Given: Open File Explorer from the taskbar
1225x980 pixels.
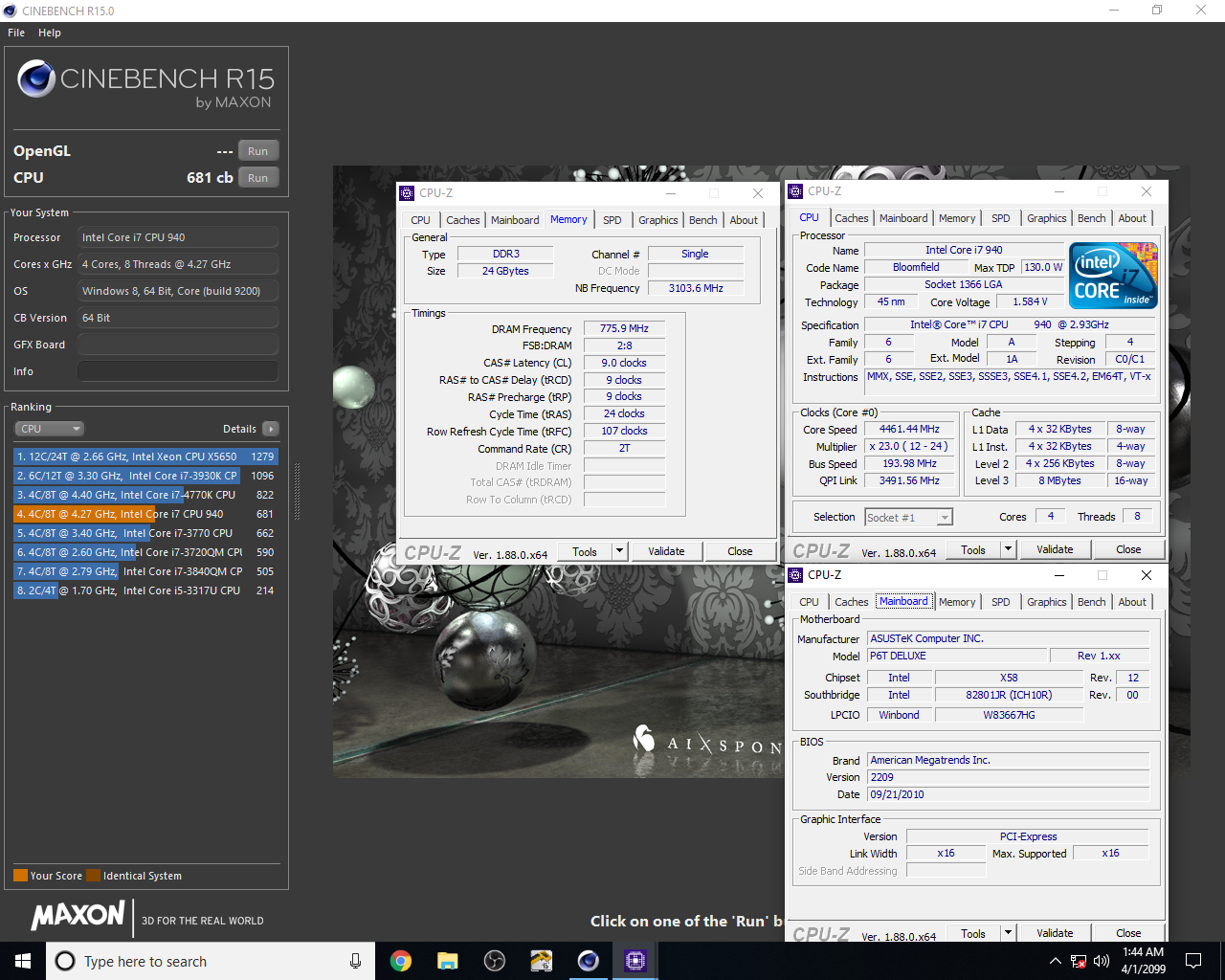Looking at the screenshot, I should click(447, 961).
